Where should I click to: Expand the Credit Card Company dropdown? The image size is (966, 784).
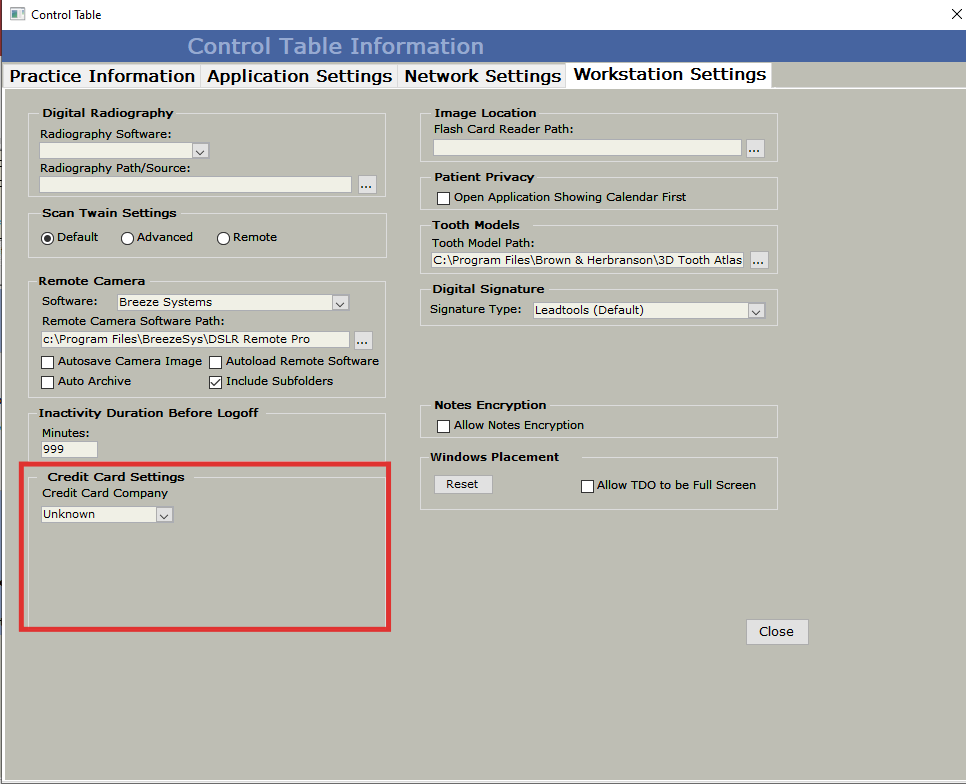pos(165,515)
